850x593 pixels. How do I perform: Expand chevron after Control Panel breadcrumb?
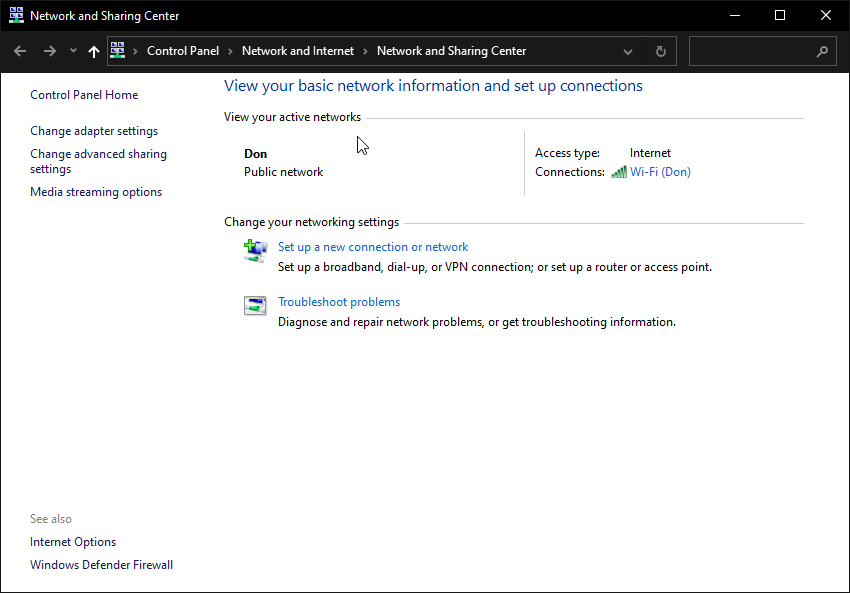coord(230,51)
